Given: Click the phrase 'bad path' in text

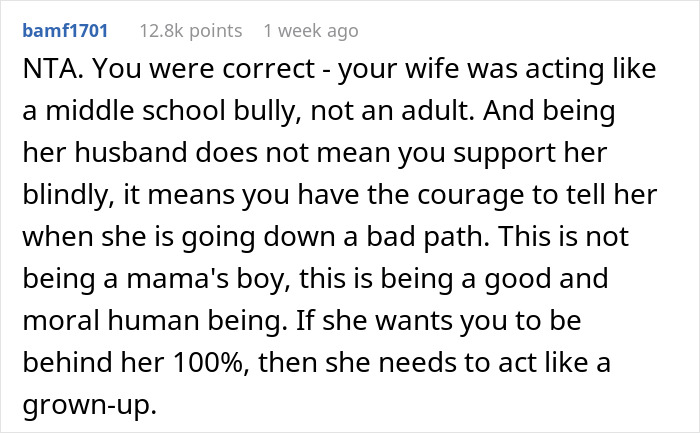Looking at the screenshot, I should click(x=428, y=237).
